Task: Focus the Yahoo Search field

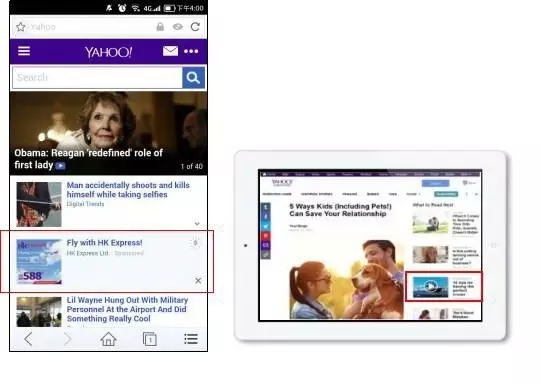Action: click(97, 77)
